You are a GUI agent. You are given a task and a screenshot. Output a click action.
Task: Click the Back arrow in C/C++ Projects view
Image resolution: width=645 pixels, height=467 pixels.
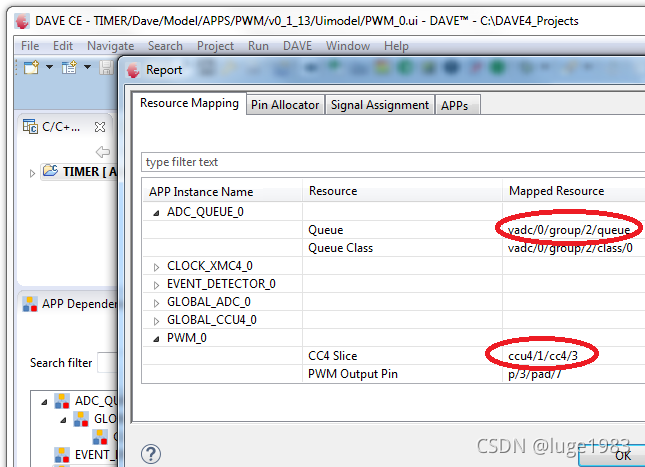pyautogui.click(x=103, y=152)
